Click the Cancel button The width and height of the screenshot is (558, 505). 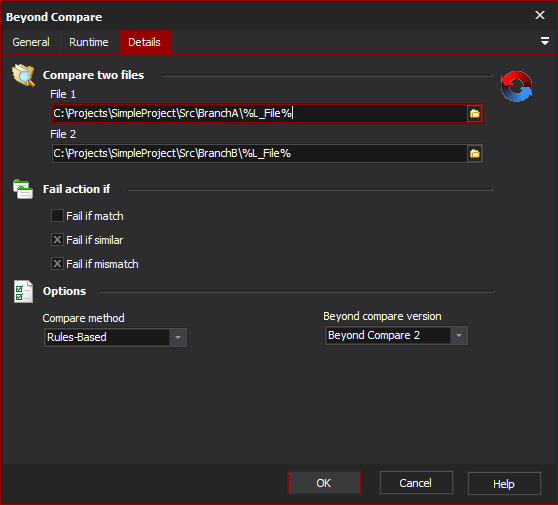[416, 483]
